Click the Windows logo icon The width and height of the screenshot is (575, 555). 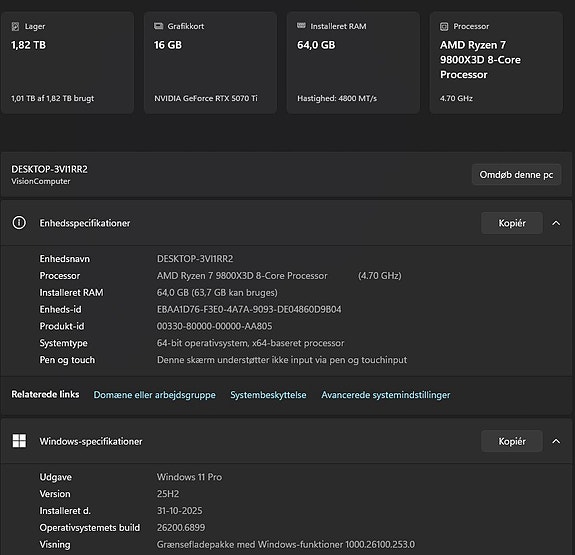pos(19,441)
